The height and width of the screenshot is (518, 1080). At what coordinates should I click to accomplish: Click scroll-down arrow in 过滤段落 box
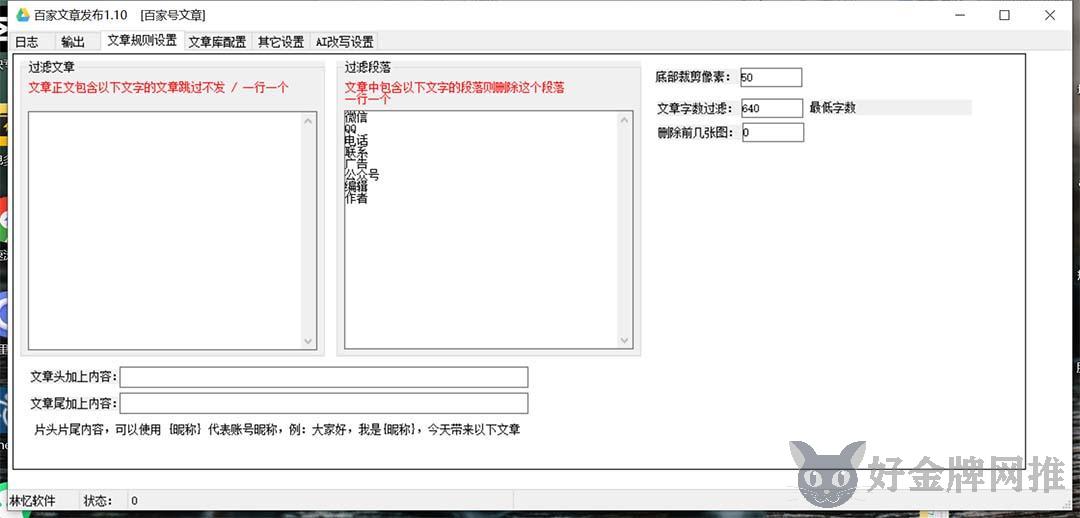coord(625,340)
